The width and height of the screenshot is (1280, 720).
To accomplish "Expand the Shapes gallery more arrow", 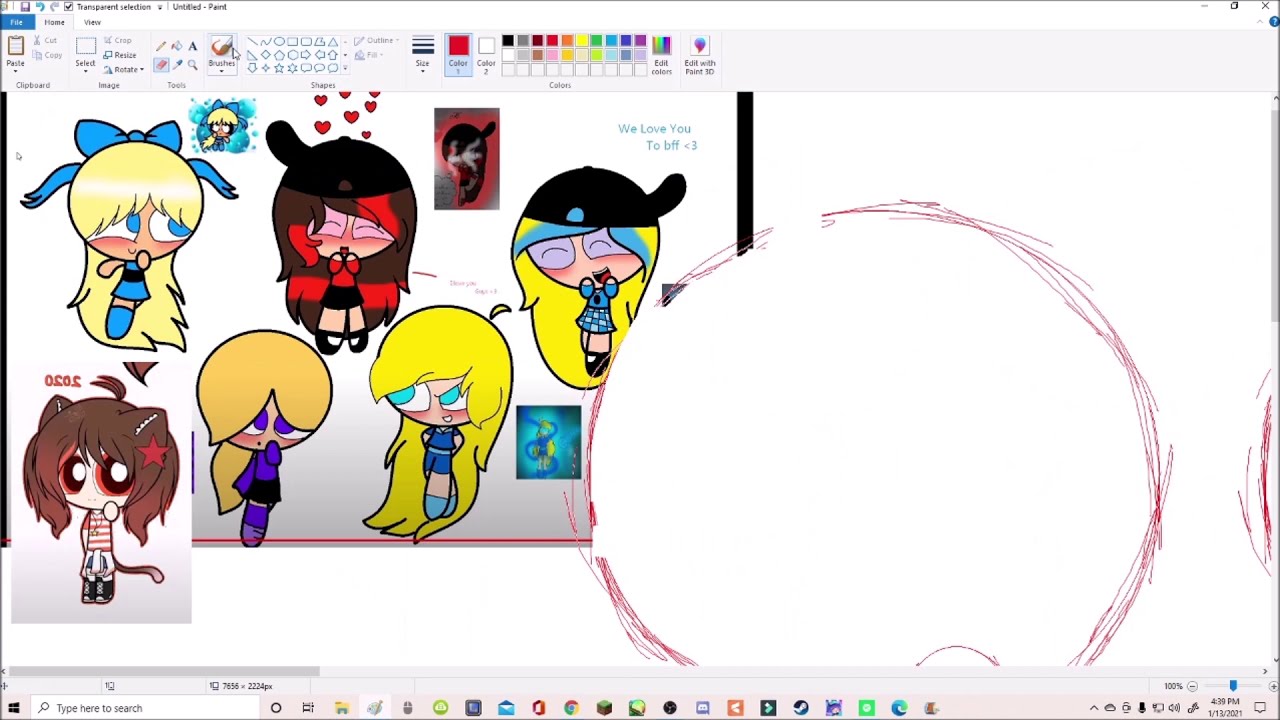I will click(345, 68).
